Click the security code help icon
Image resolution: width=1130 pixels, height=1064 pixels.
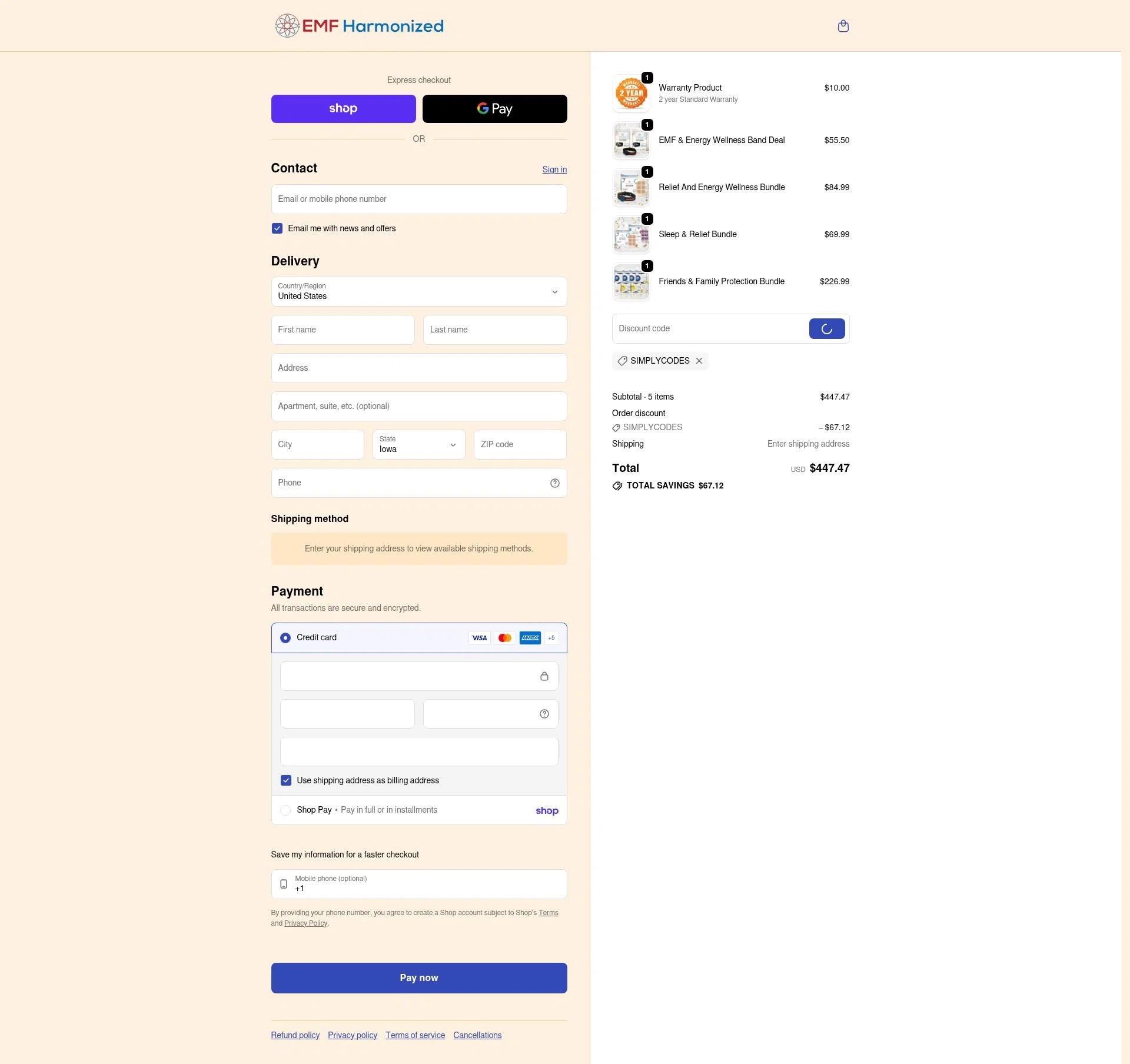pos(544,714)
